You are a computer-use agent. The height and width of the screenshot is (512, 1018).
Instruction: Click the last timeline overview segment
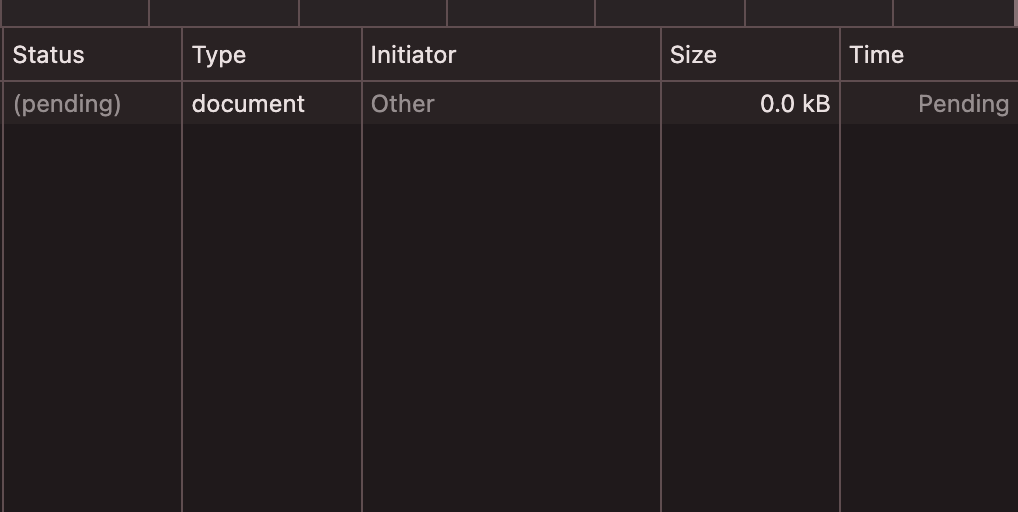(954, 12)
